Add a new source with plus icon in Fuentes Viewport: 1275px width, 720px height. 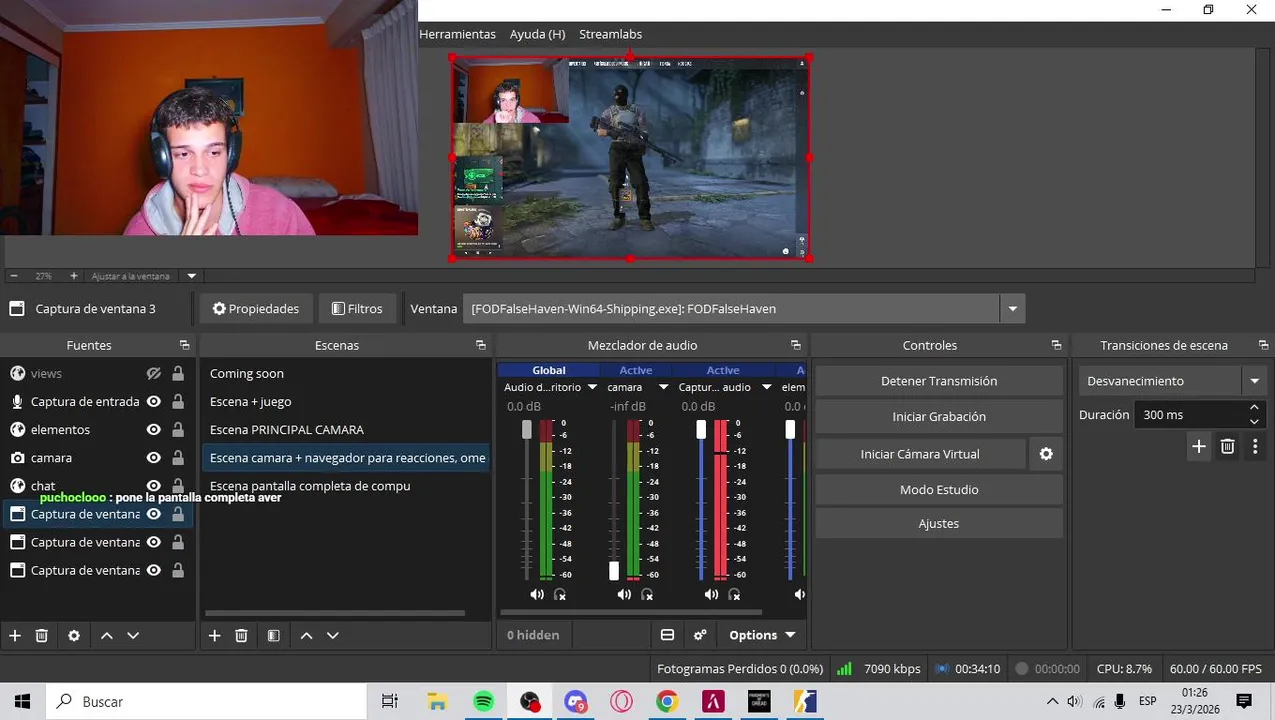(14, 635)
